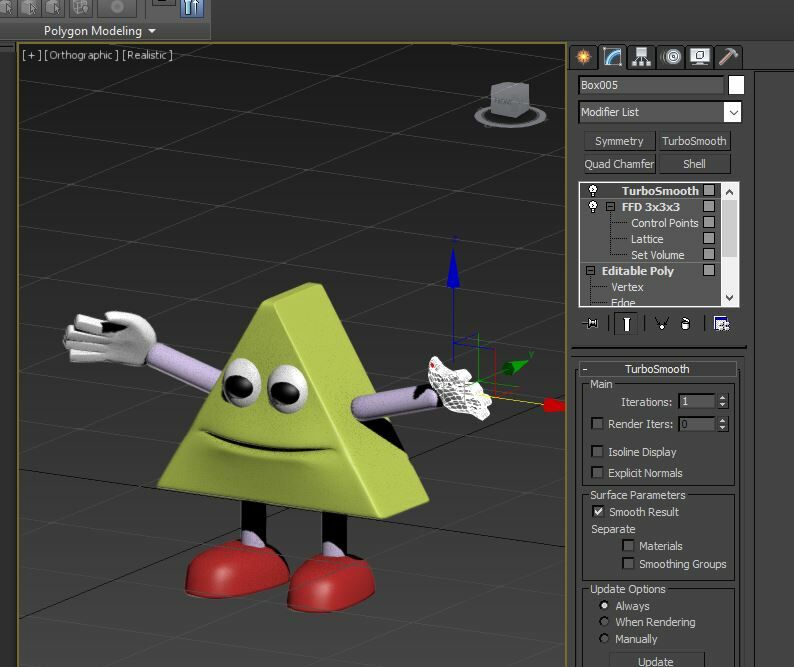Open the Orthographic viewport menu label
Screen dimensions: 794x667
click(x=81, y=55)
